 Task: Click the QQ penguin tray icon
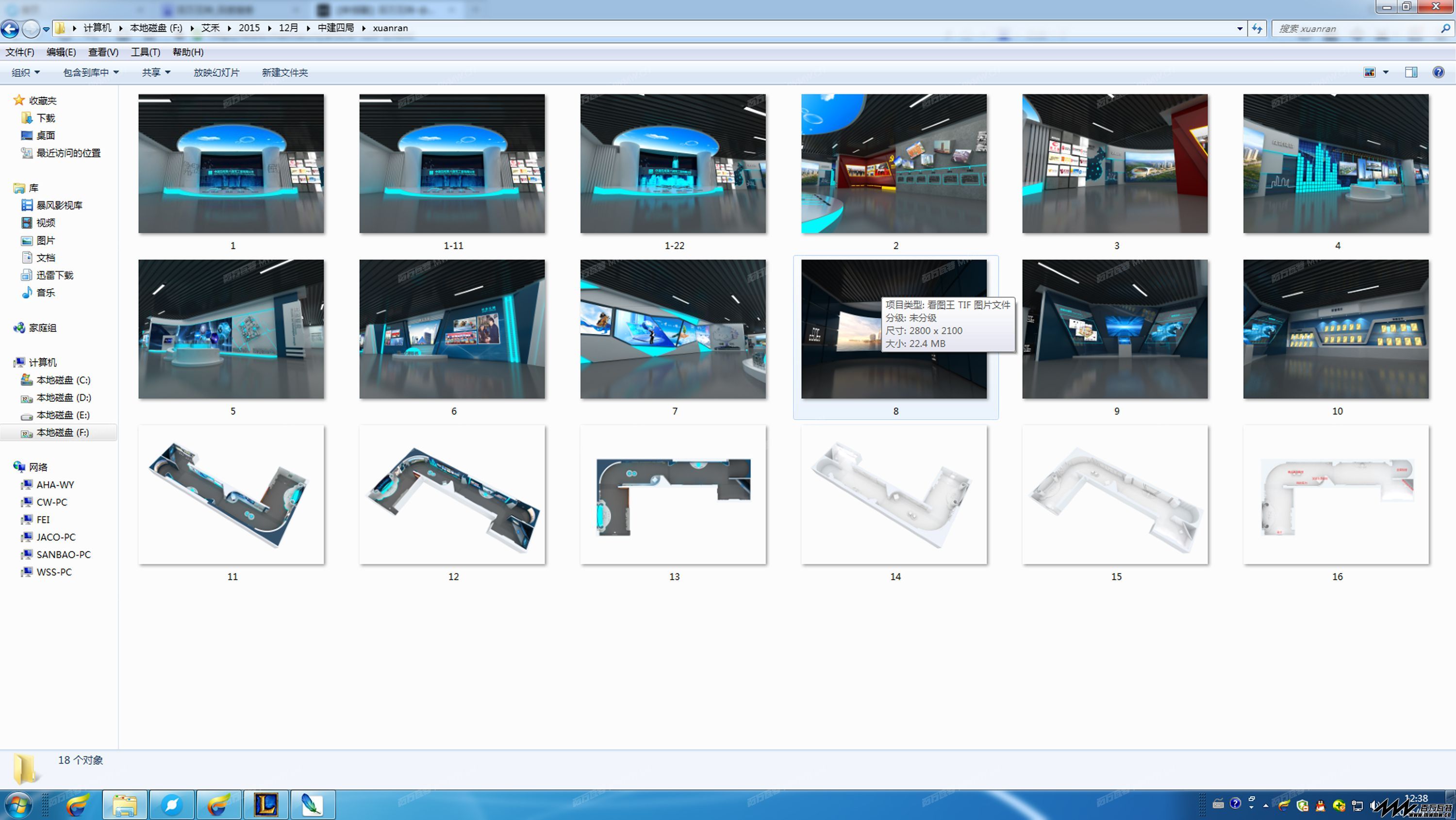click(x=1320, y=805)
